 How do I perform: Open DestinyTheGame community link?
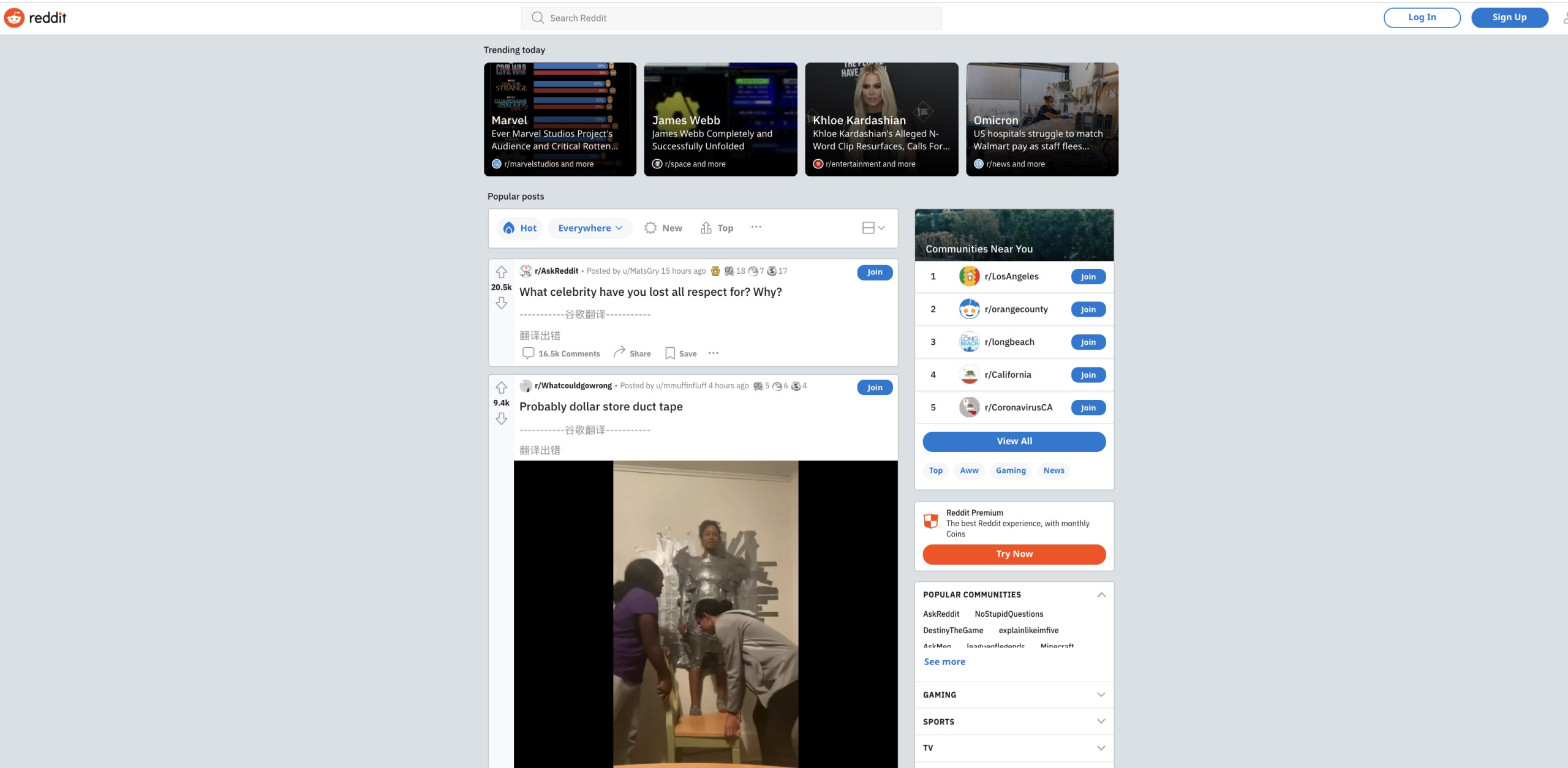tap(953, 630)
